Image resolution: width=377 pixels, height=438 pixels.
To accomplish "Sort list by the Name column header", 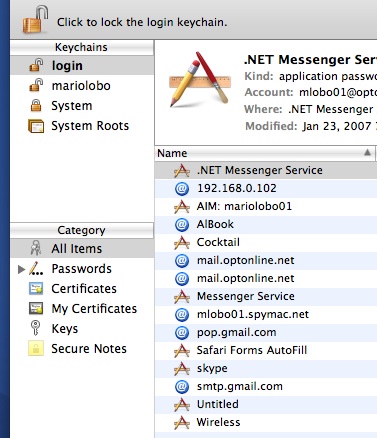I will (265, 153).
